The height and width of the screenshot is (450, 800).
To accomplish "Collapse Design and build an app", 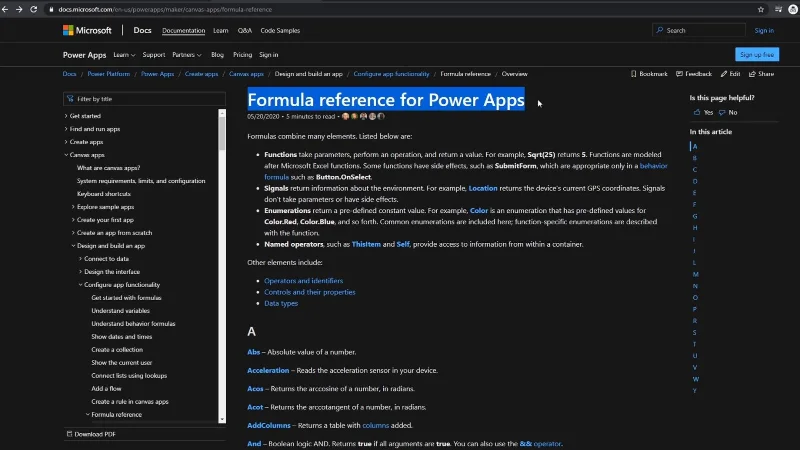I will 73,246.
